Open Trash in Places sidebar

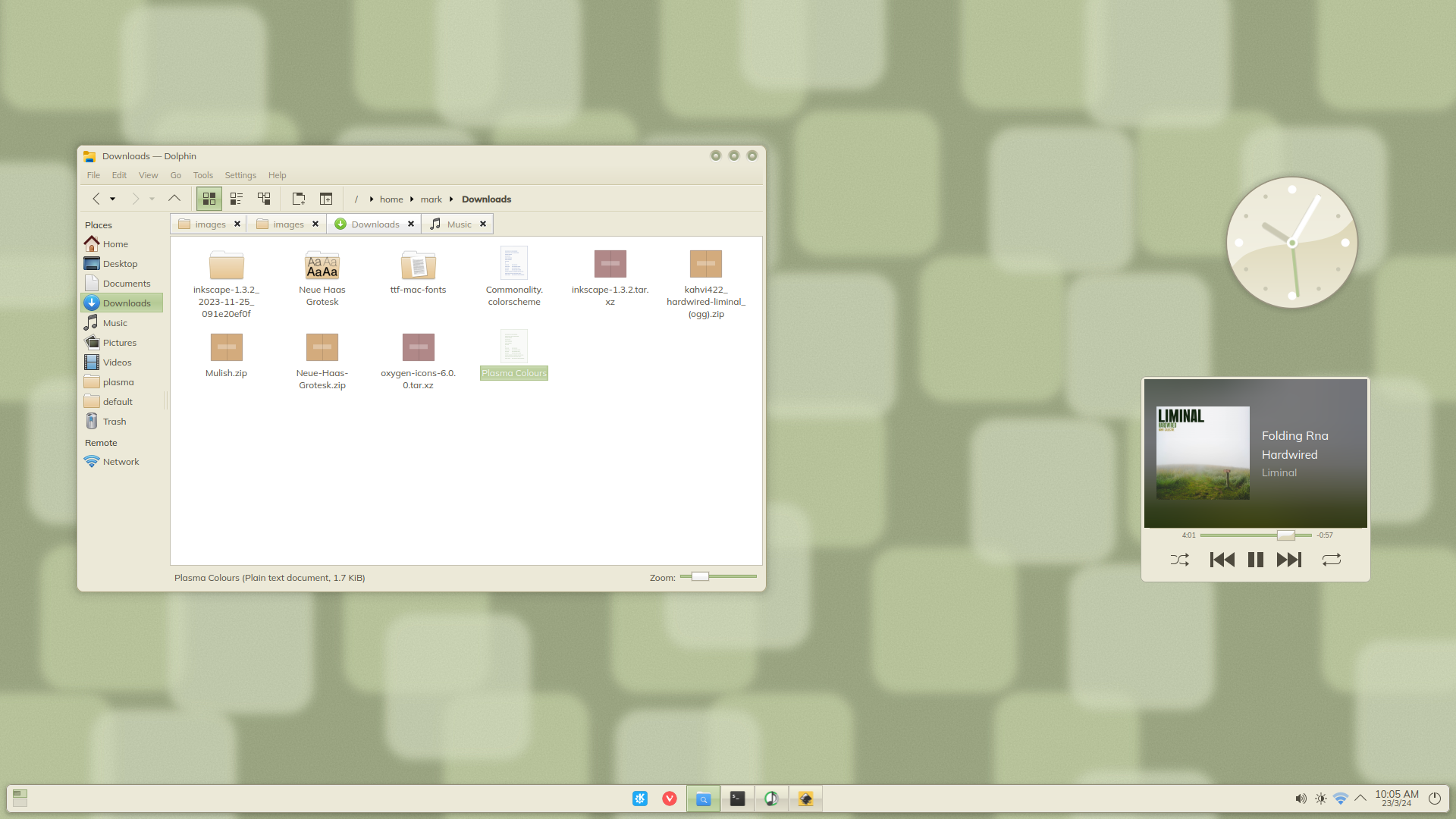point(122,422)
